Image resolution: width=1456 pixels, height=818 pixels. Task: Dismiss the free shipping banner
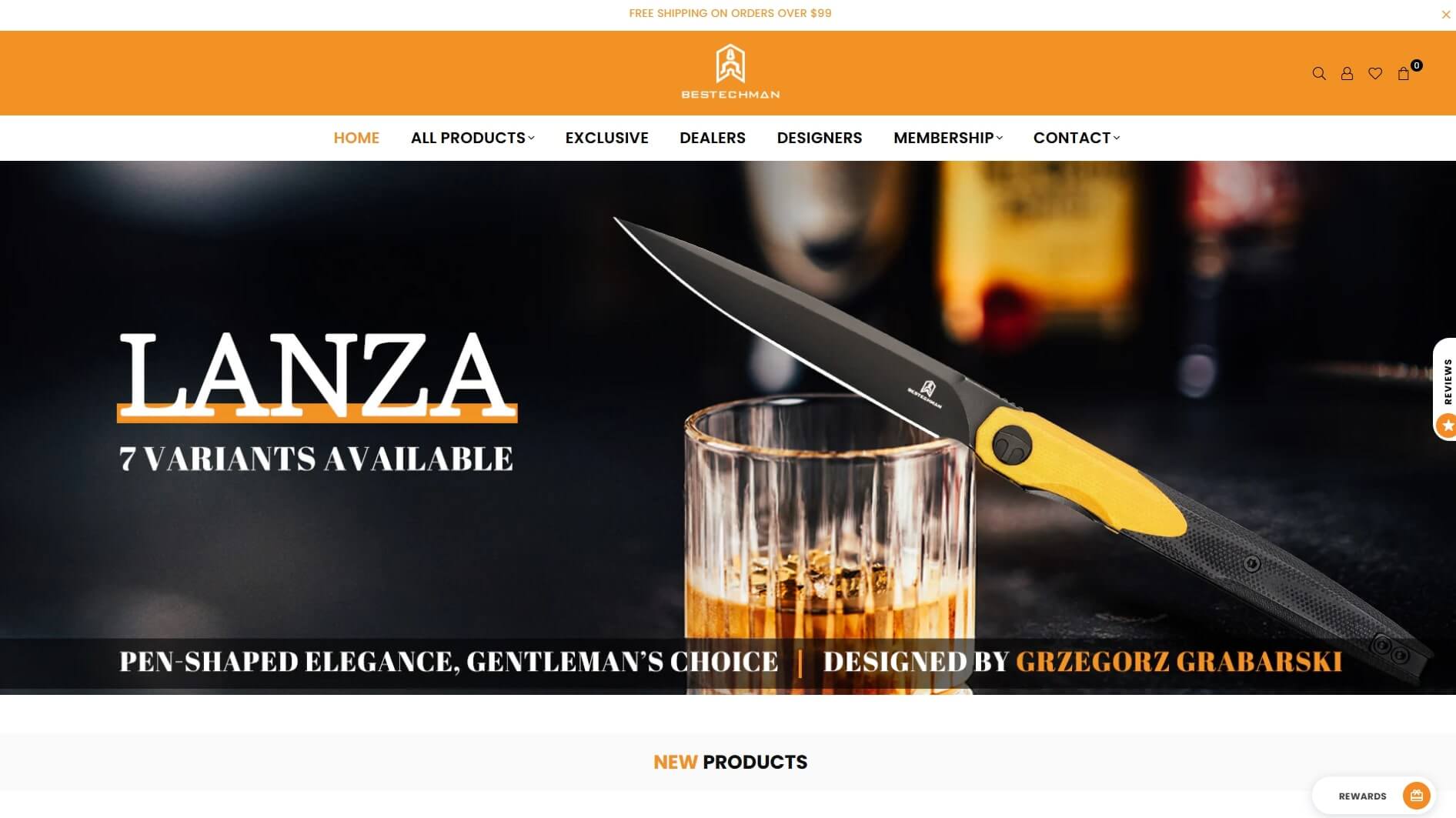[1445, 14]
